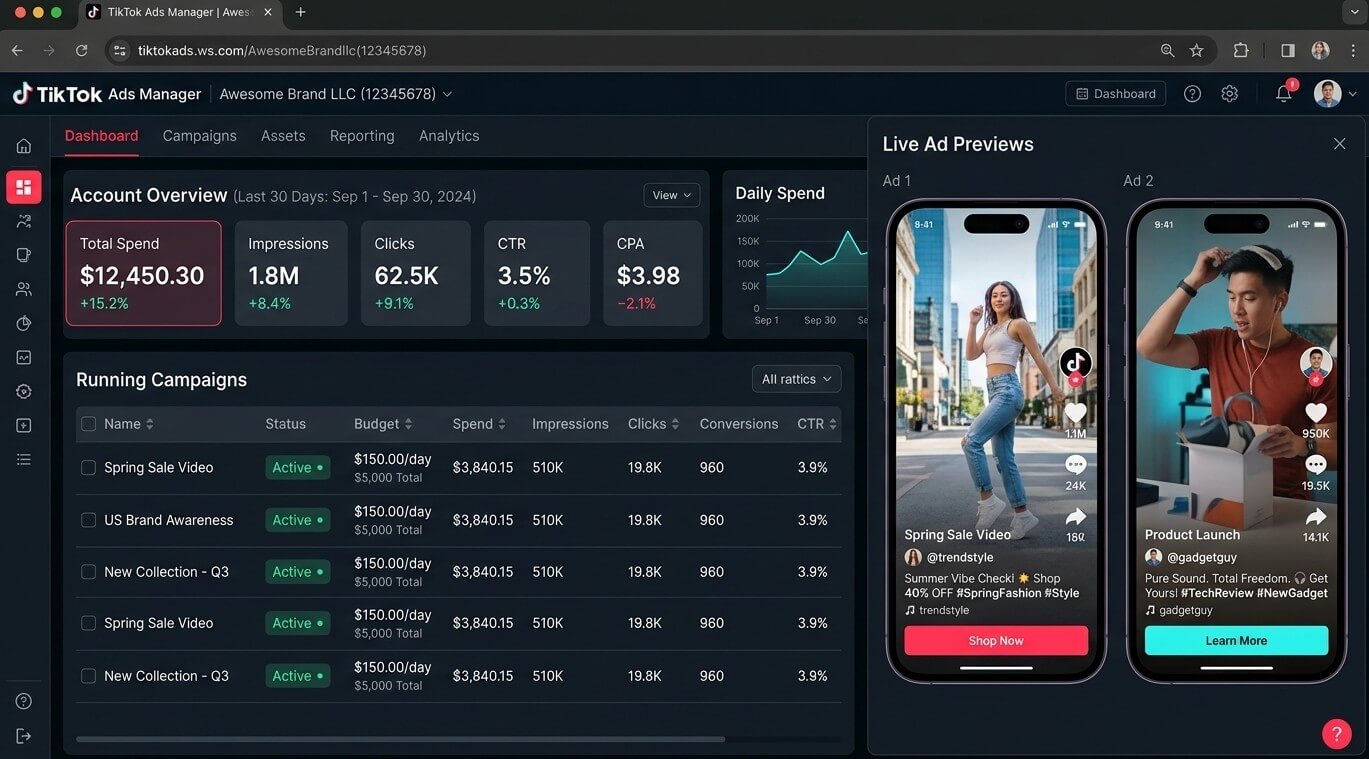The width and height of the screenshot is (1369, 759).
Task: Click the red floating help bubble
Action: point(1336,734)
